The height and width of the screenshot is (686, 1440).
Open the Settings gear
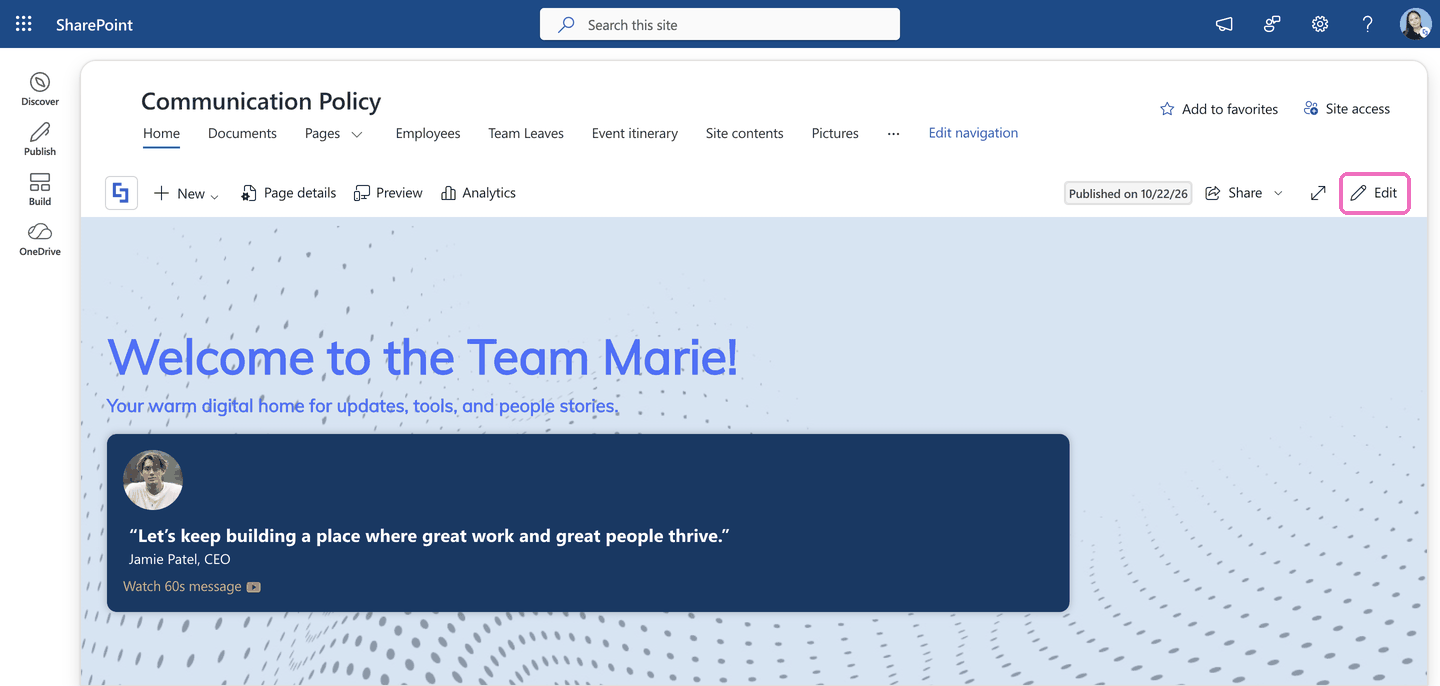pos(1320,24)
